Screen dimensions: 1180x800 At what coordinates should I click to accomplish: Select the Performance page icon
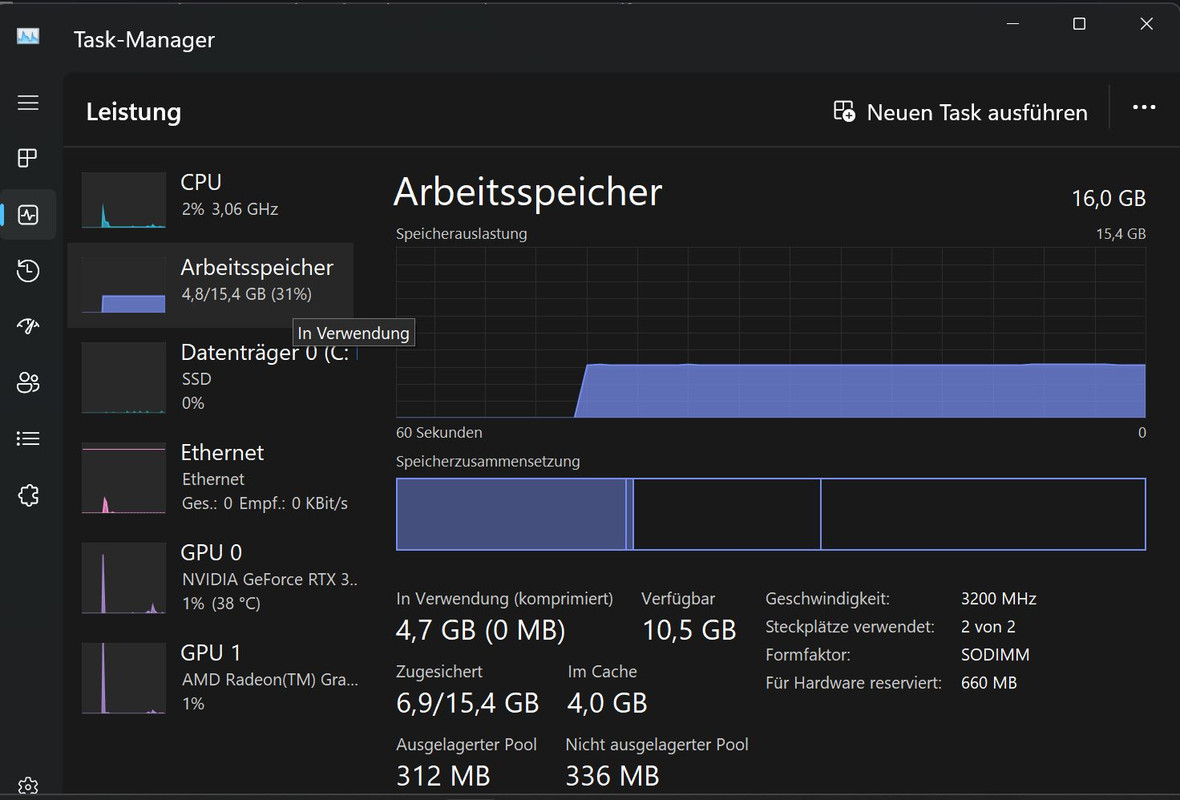click(28, 214)
